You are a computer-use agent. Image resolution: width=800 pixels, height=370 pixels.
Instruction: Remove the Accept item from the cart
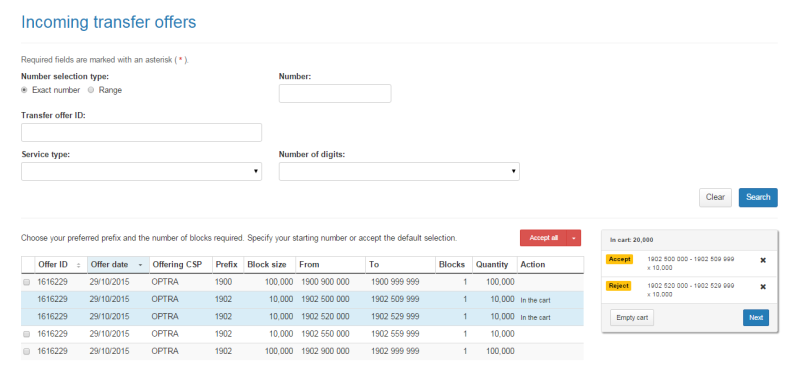click(763, 260)
